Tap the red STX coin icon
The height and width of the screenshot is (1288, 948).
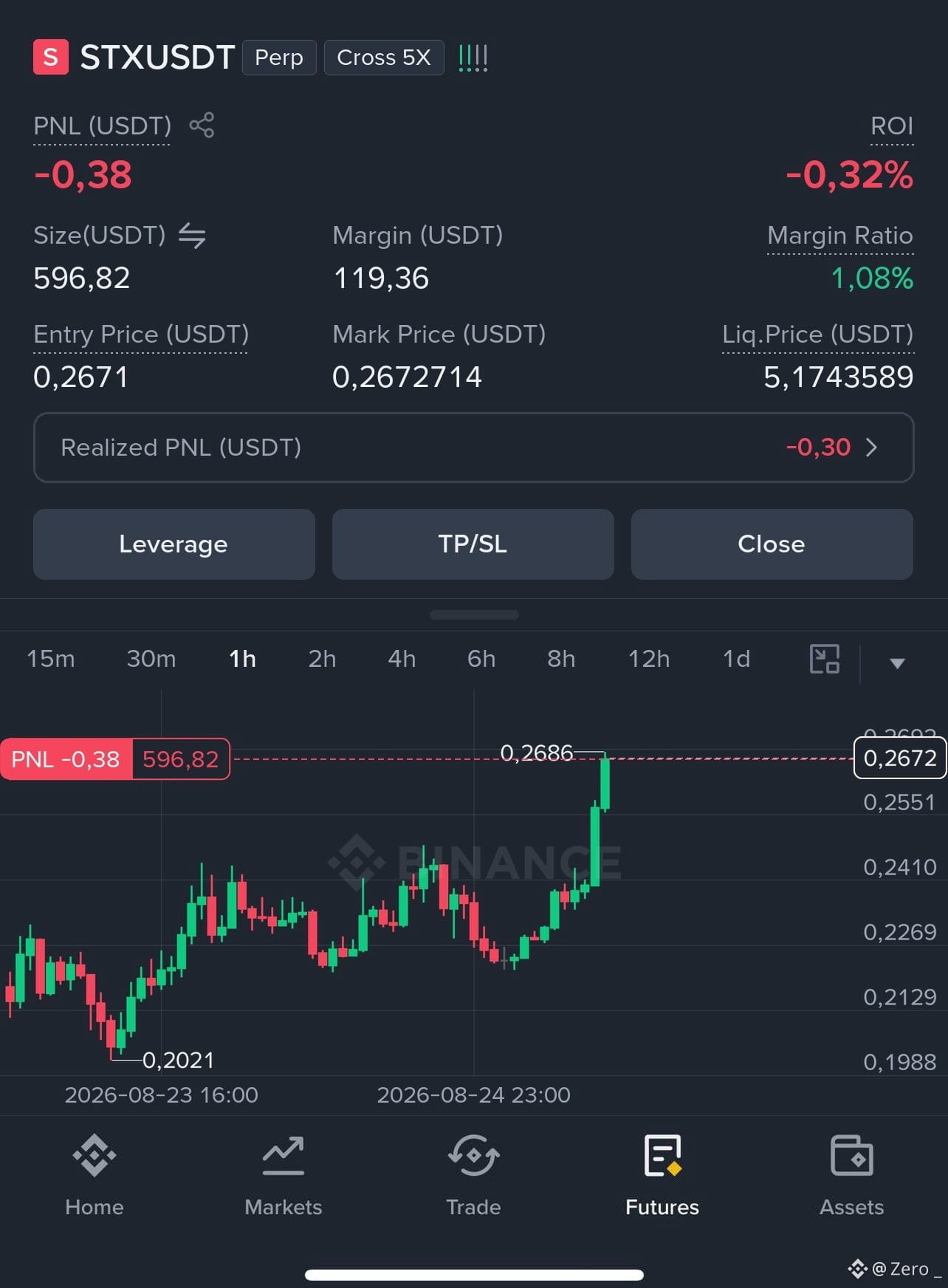tap(51, 58)
